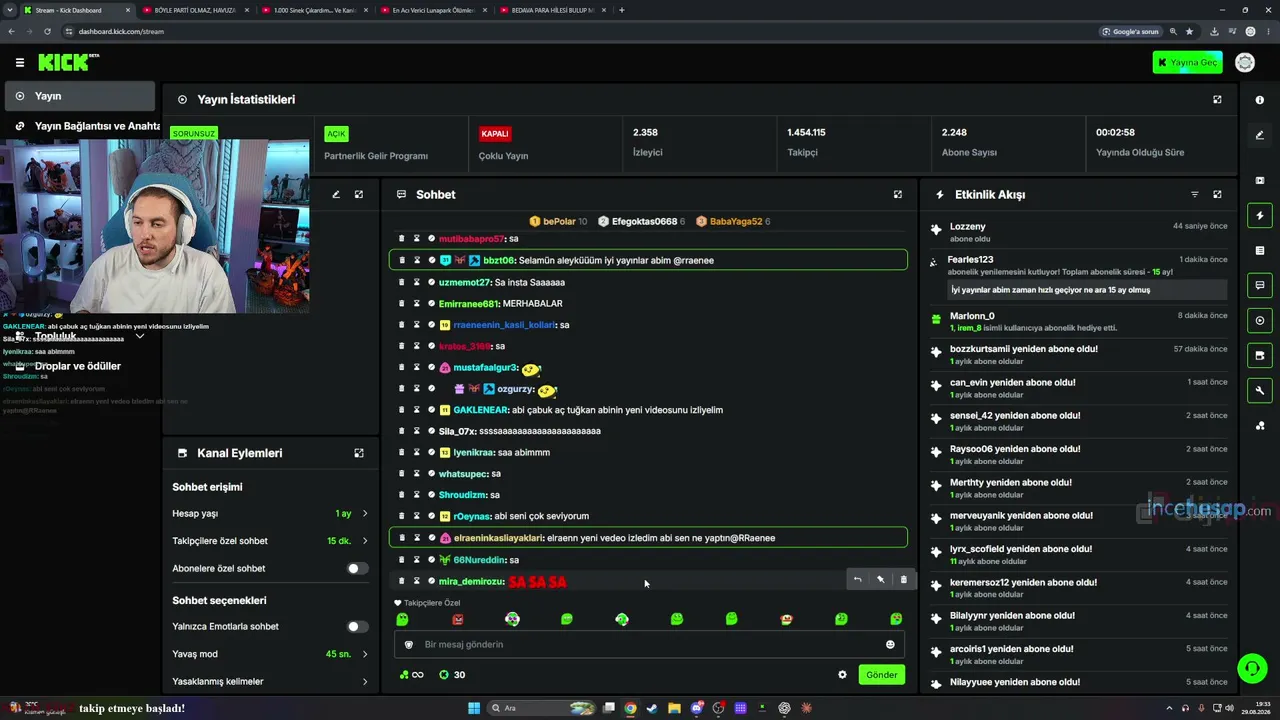Open the Yavaş mod 45 sn. setting
Image resolution: width=1280 pixels, height=720 pixels.
click(270, 654)
